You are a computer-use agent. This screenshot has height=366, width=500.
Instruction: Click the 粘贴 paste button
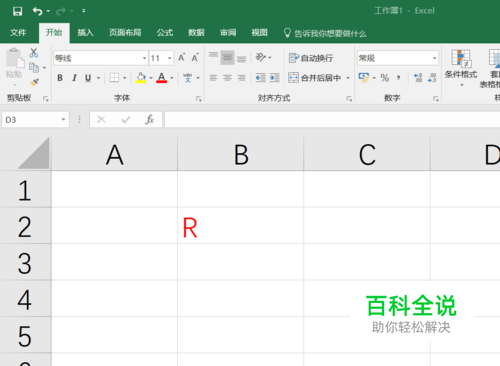pos(14,63)
